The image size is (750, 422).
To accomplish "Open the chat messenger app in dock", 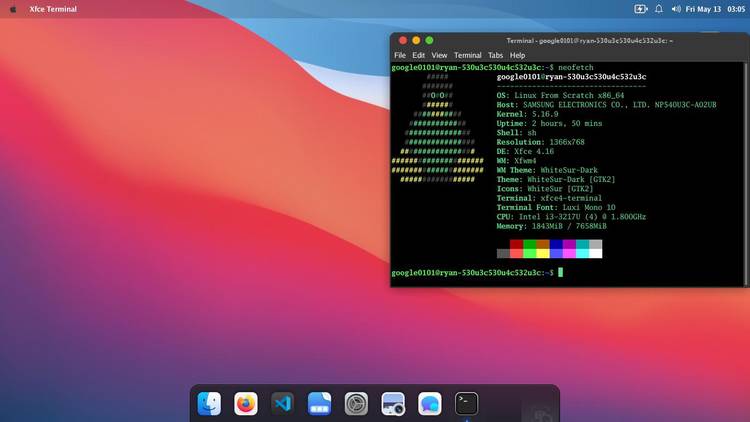I will (430, 403).
